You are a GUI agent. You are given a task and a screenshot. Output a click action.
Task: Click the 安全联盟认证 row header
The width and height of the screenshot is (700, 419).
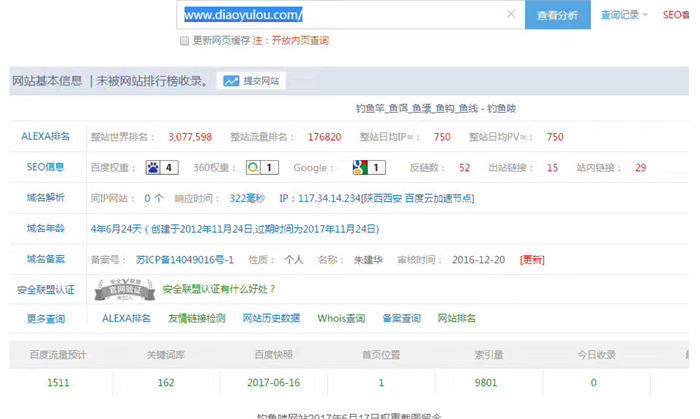pyautogui.click(x=46, y=290)
